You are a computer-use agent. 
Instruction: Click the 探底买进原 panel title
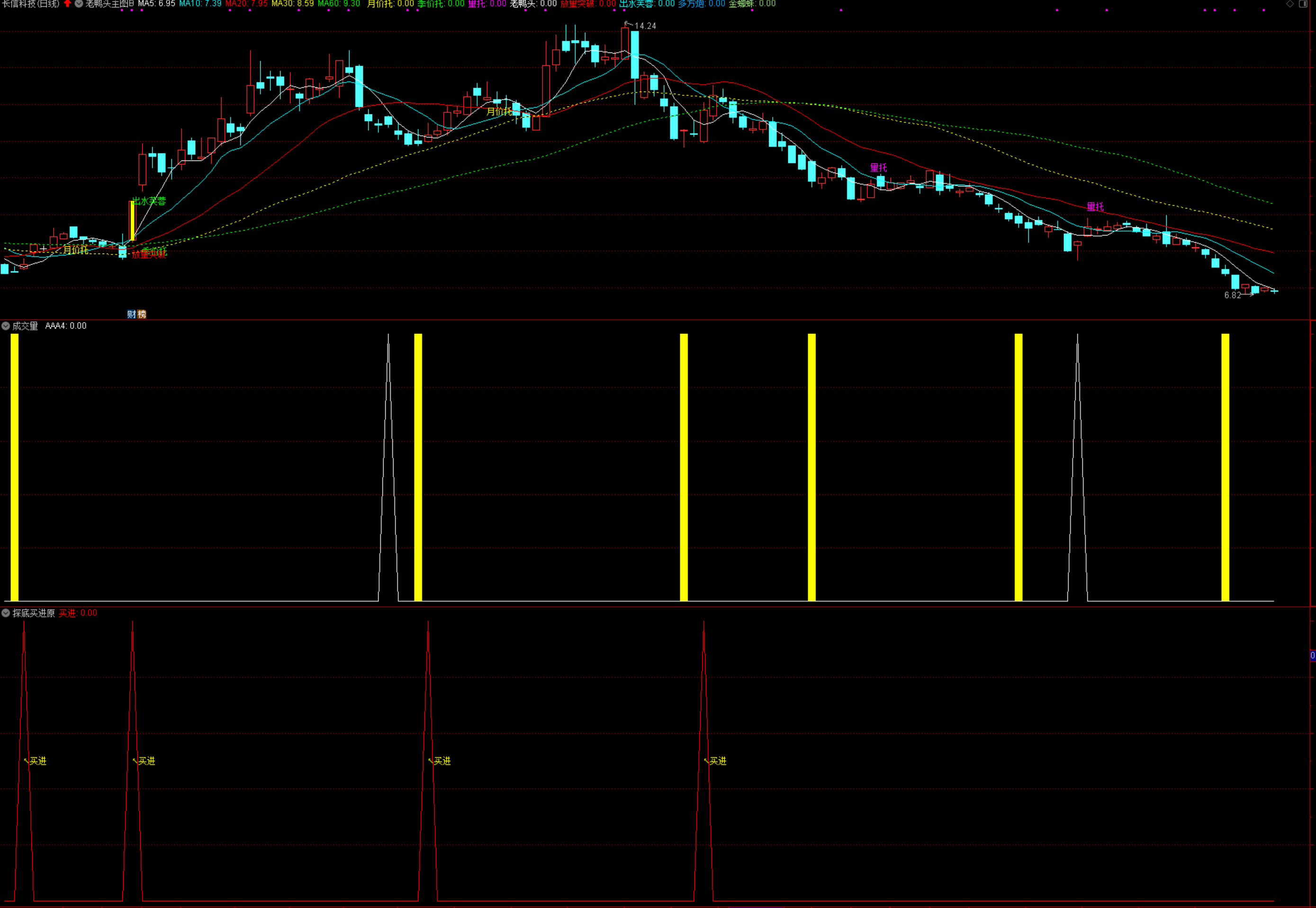[34, 613]
